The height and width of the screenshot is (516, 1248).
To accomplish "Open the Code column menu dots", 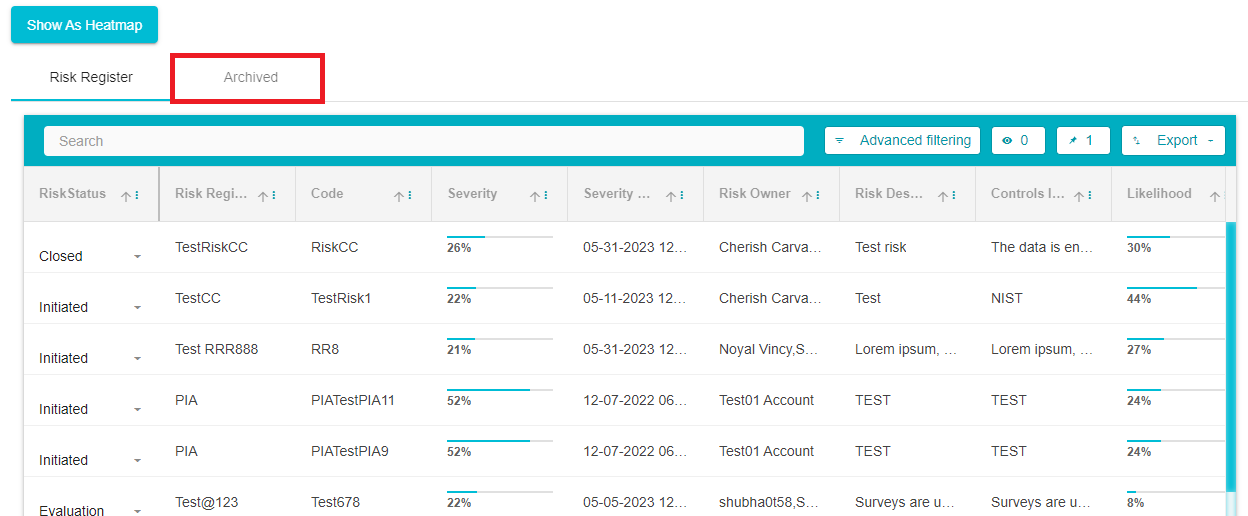I will [x=410, y=196].
